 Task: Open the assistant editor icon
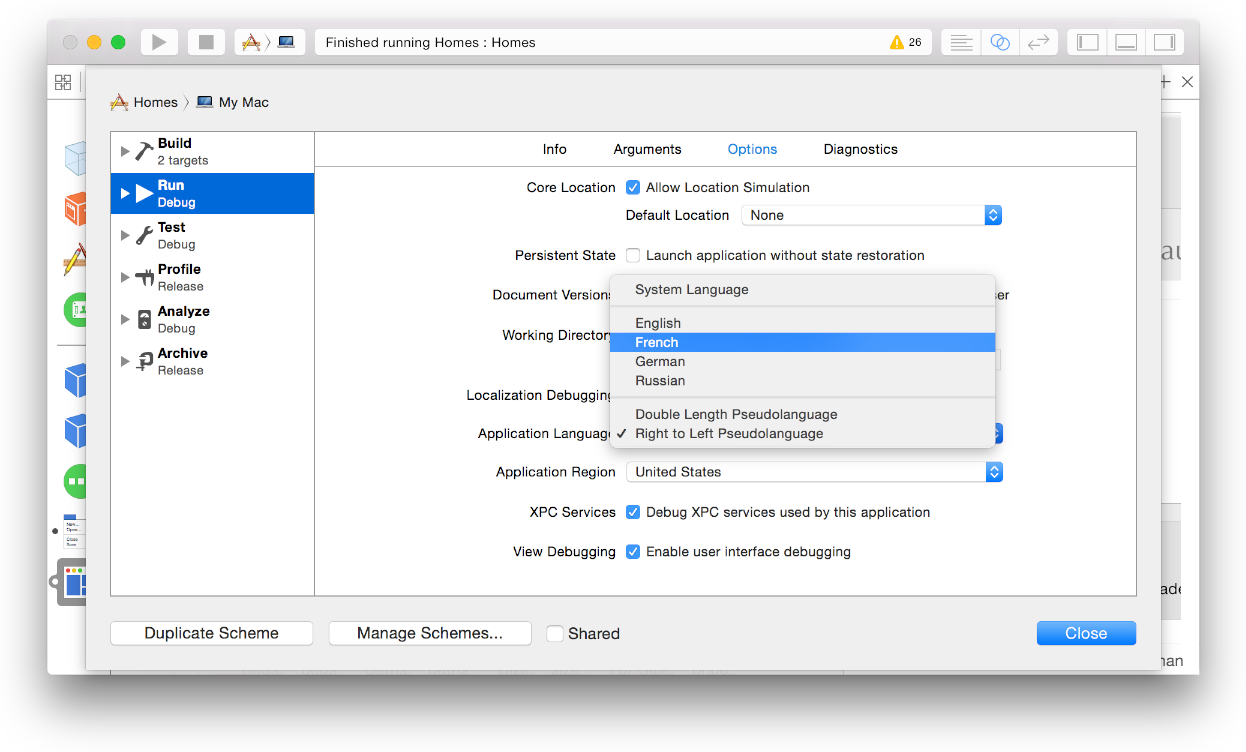(999, 41)
